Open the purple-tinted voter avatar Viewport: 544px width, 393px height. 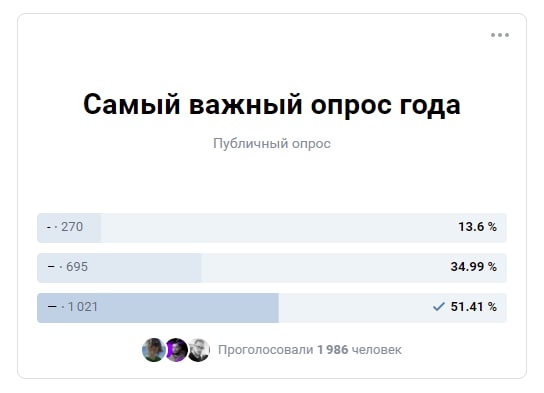click(x=176, y=350)
